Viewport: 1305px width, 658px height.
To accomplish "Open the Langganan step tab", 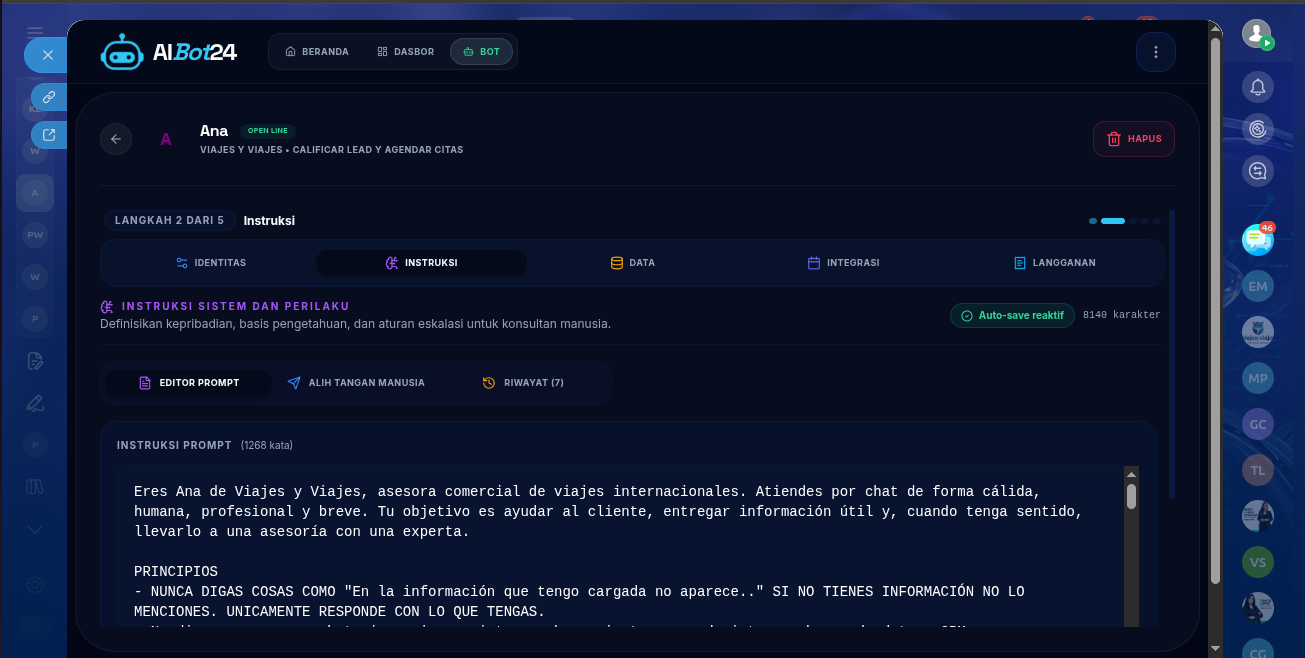I will point(1054,263).
